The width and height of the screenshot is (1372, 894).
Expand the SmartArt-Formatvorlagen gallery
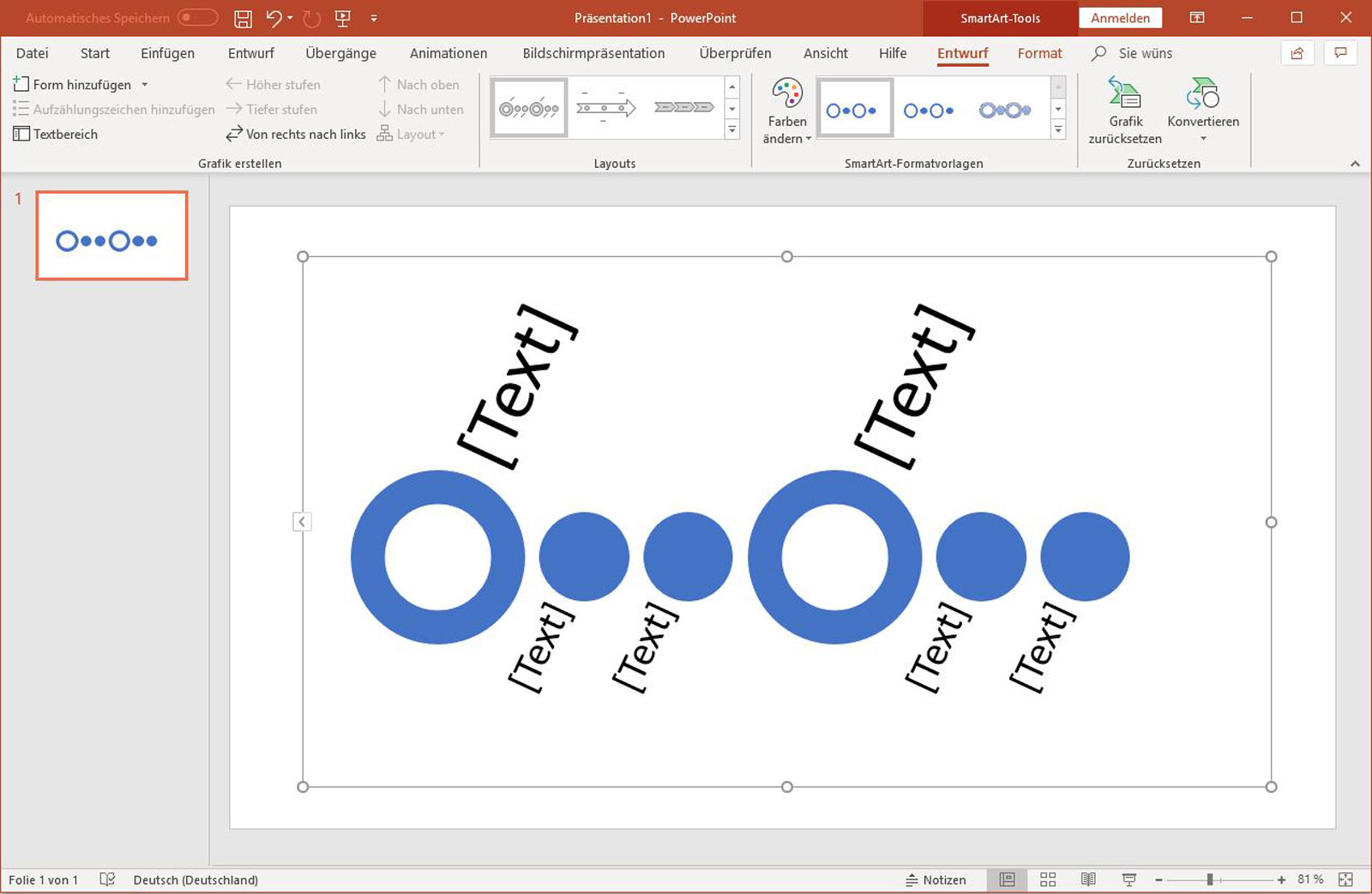pyautogui.click(x=1057, y=129)
